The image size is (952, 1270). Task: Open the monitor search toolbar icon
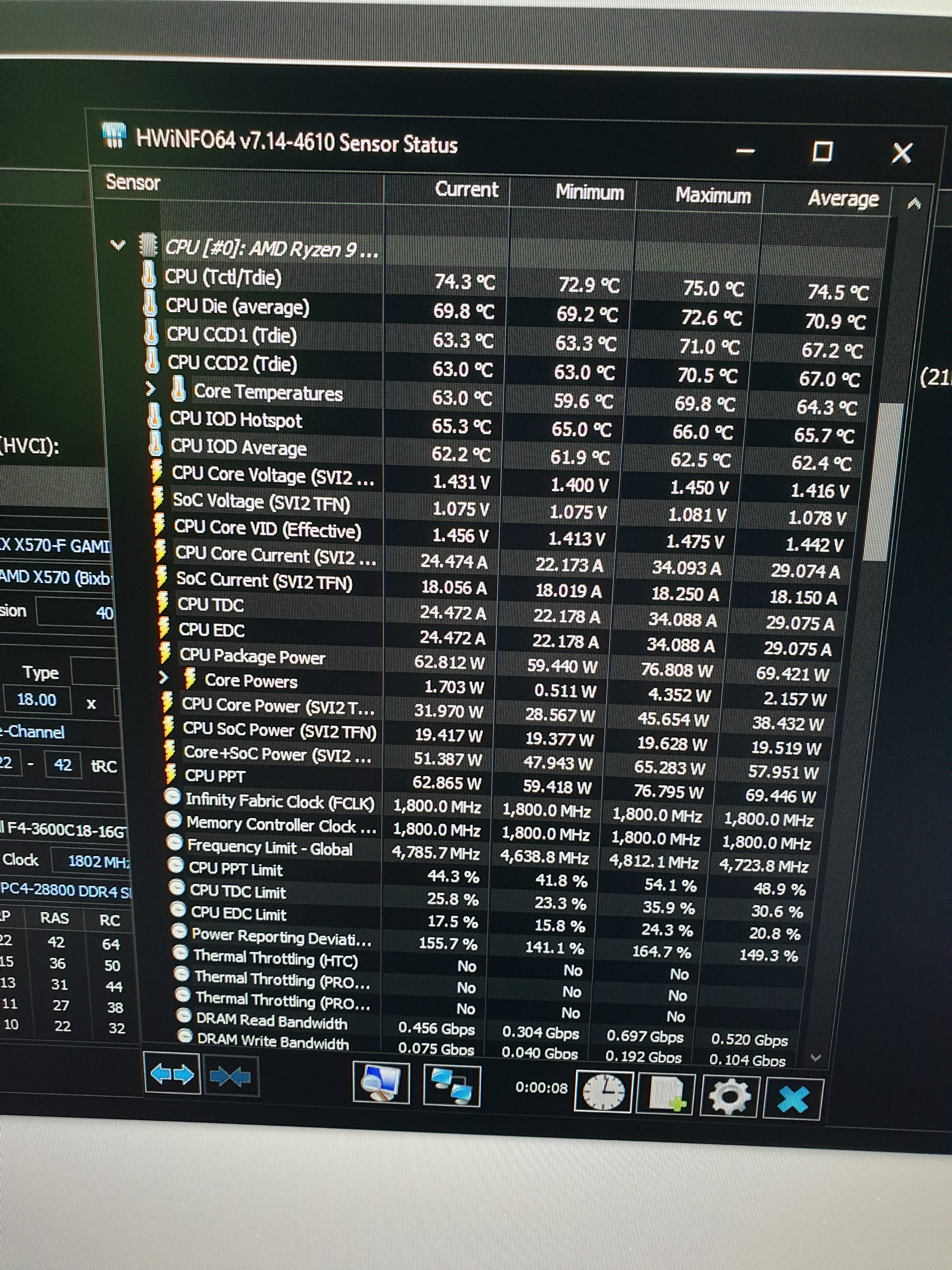382,1083
